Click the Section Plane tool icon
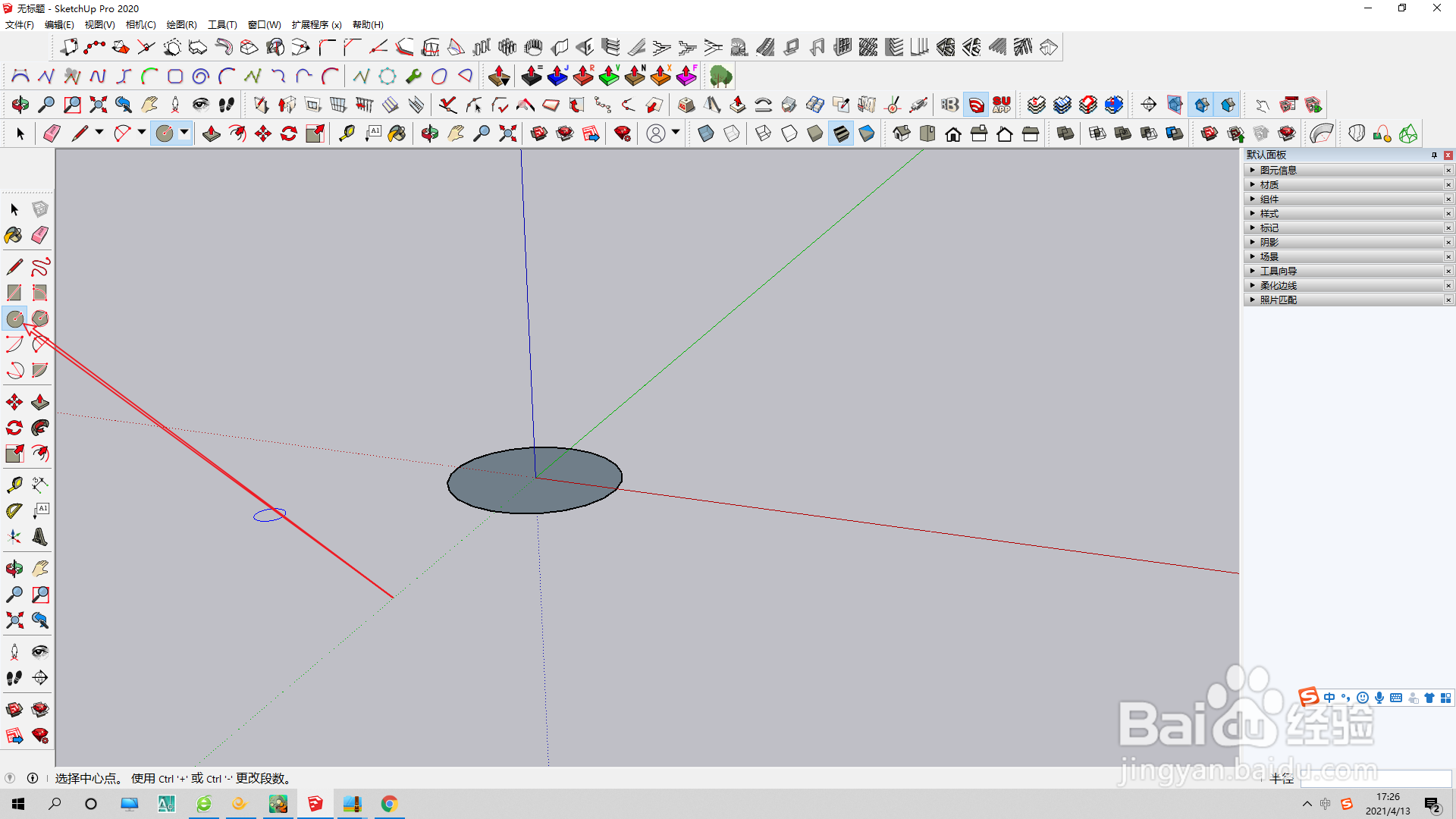This screenshot has height=819, width=1456. [1149, 105]
